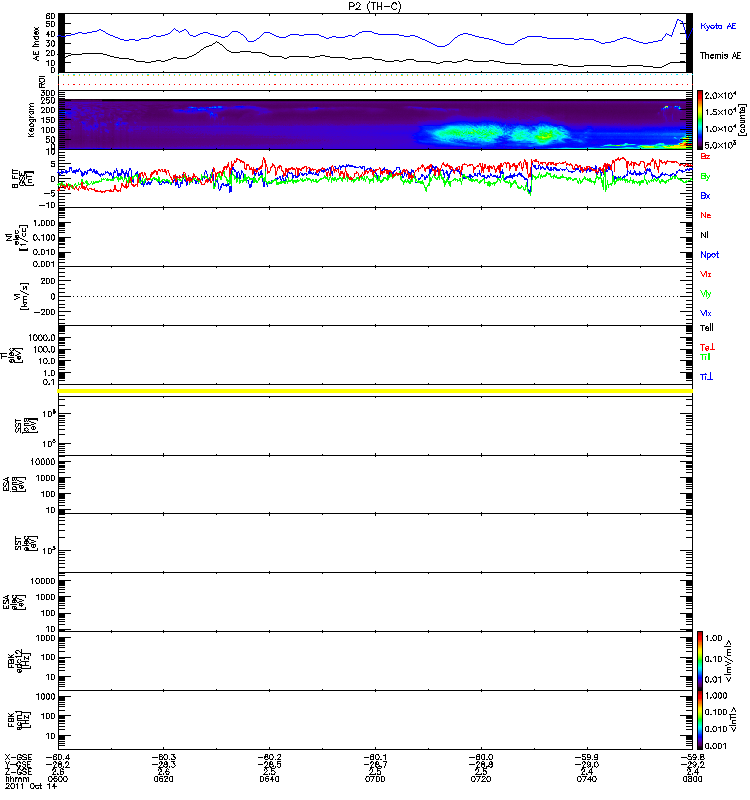The image size is (750, 800).
Task: Click the "AE Index" axis label
Action: click(36, 44)
